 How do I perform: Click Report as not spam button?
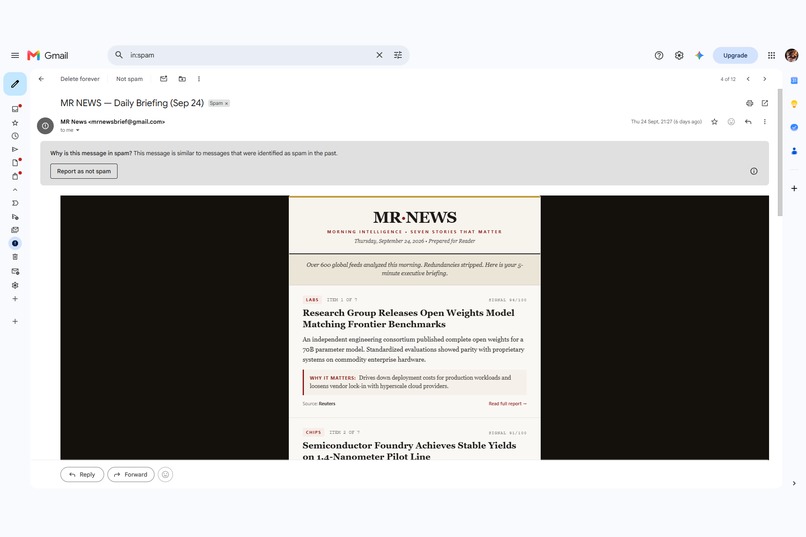[84, 171]
